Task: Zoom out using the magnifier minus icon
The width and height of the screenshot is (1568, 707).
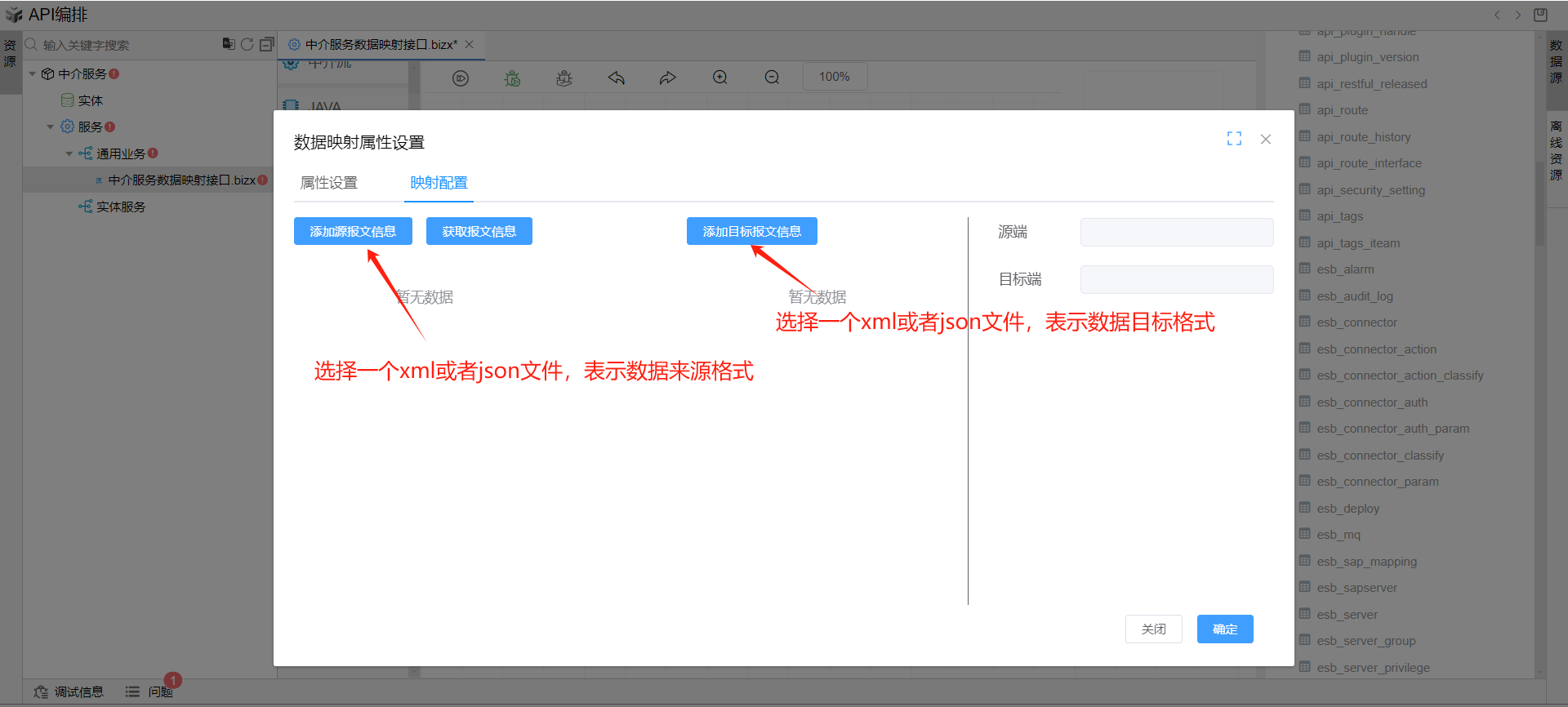Action: (x=772, y=78)
